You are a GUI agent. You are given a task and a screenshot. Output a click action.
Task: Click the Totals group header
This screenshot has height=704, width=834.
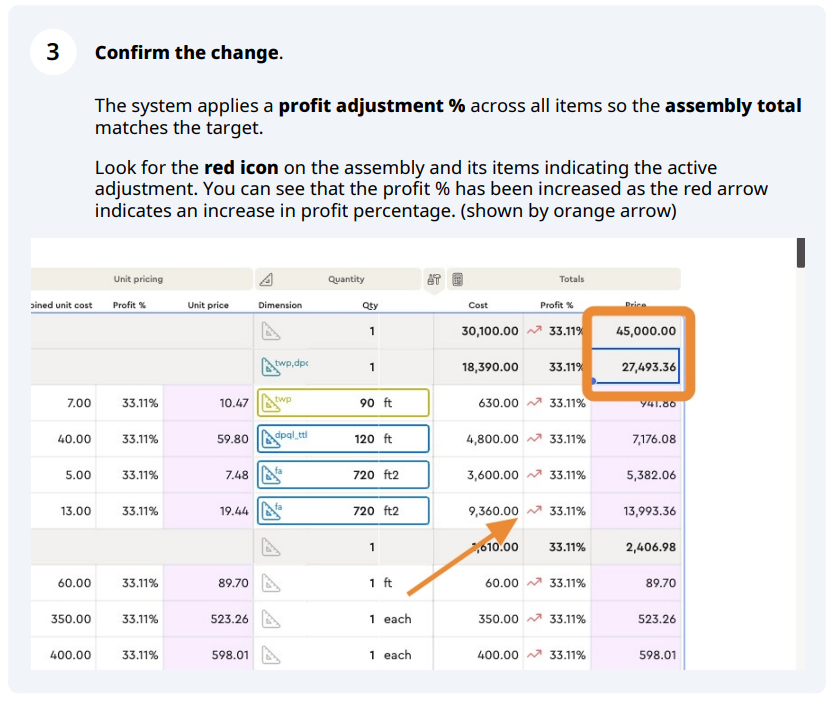[572, 279]
